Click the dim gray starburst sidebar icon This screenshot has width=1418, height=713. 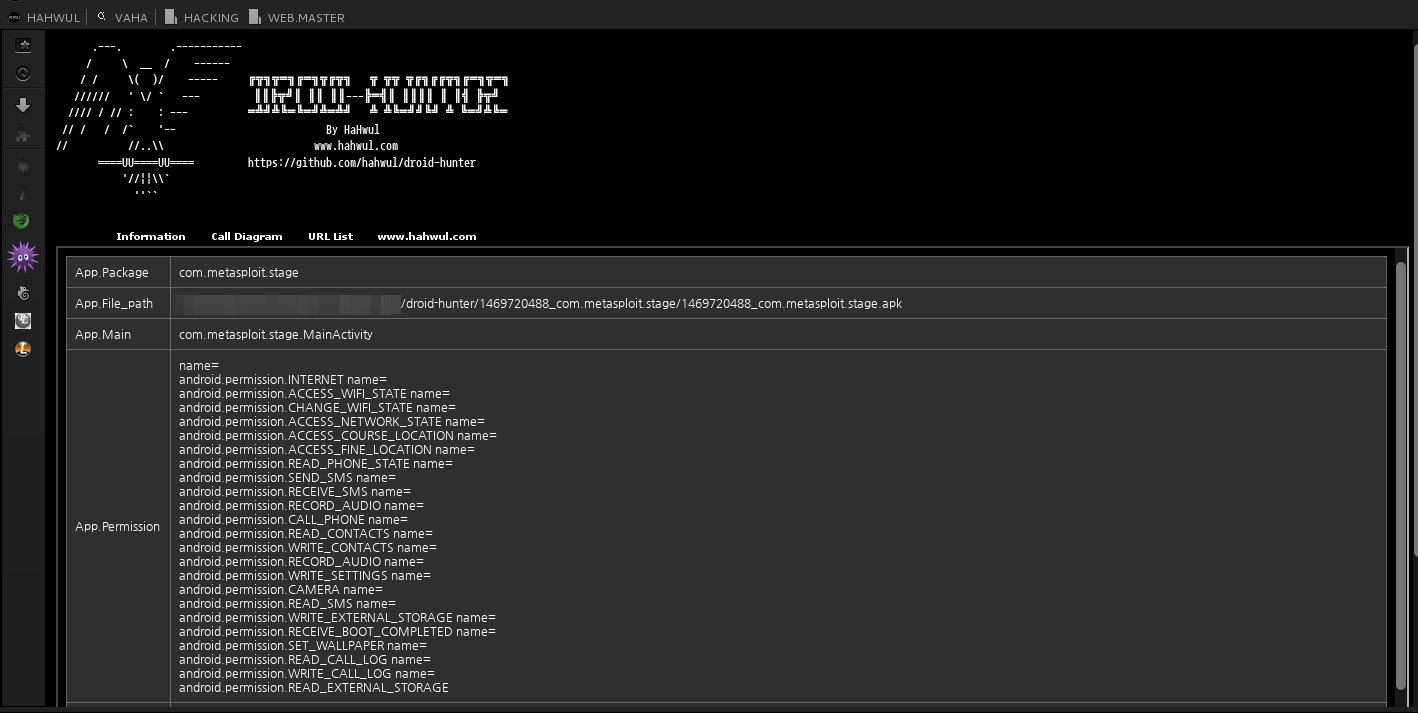click(23, 166)
